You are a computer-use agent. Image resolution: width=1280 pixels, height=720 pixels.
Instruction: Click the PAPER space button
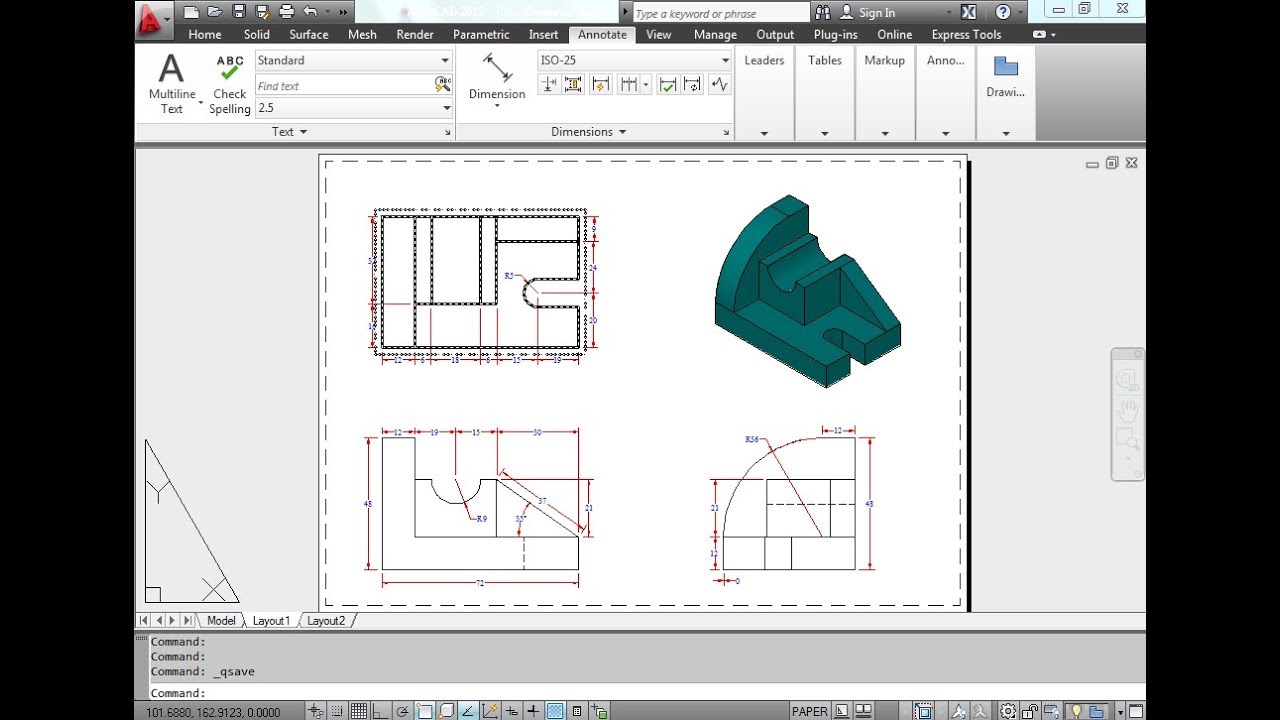[810, 712]
